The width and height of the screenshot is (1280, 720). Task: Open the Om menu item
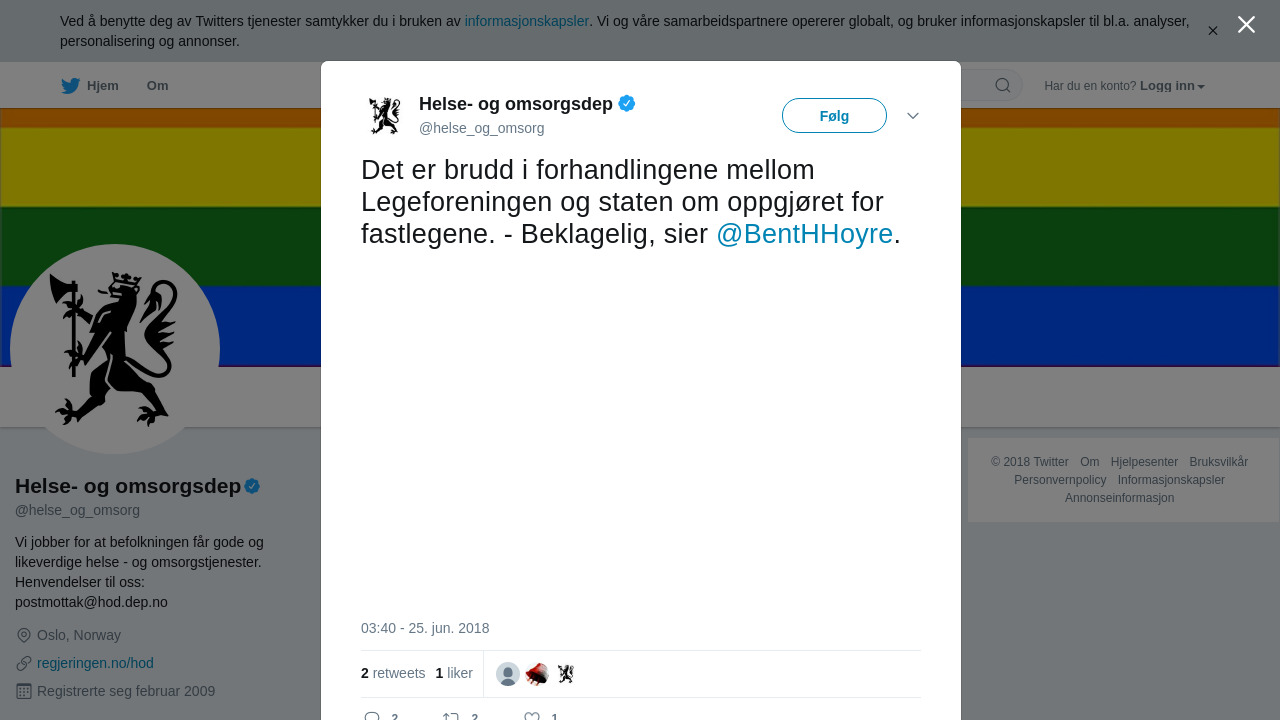pos(157,86)
